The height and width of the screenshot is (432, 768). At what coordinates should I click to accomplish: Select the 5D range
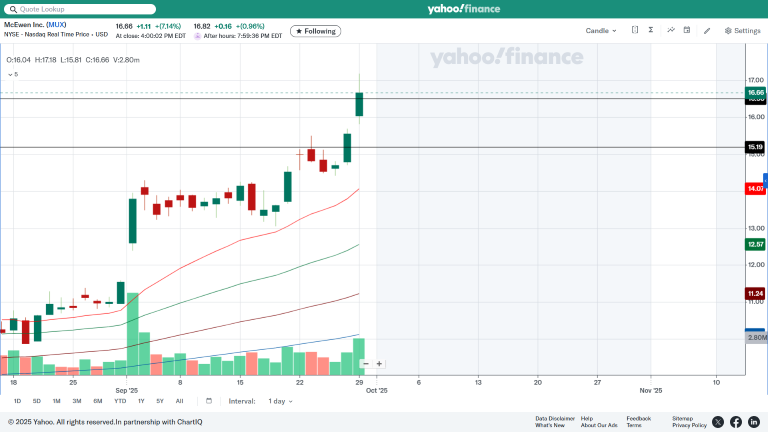(x=37, y=401)
